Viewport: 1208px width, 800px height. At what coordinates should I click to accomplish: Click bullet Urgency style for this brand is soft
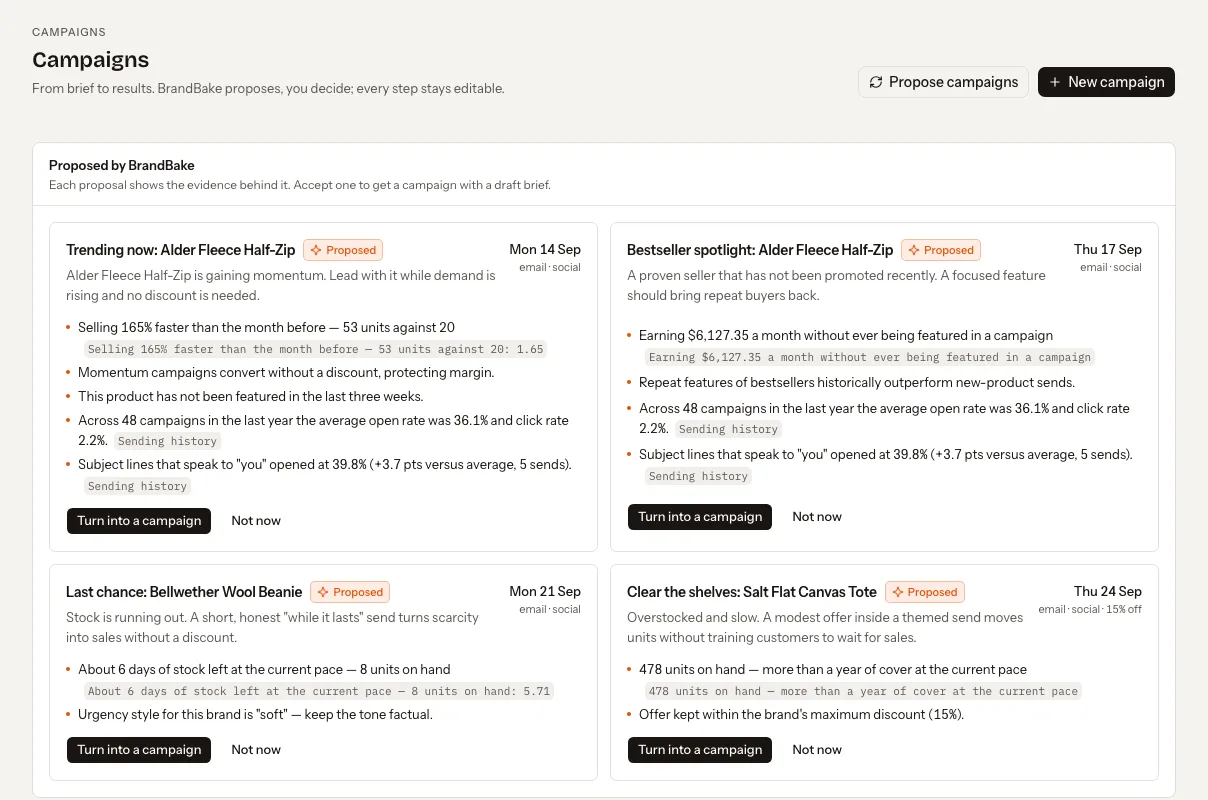[x=255, y=714]
